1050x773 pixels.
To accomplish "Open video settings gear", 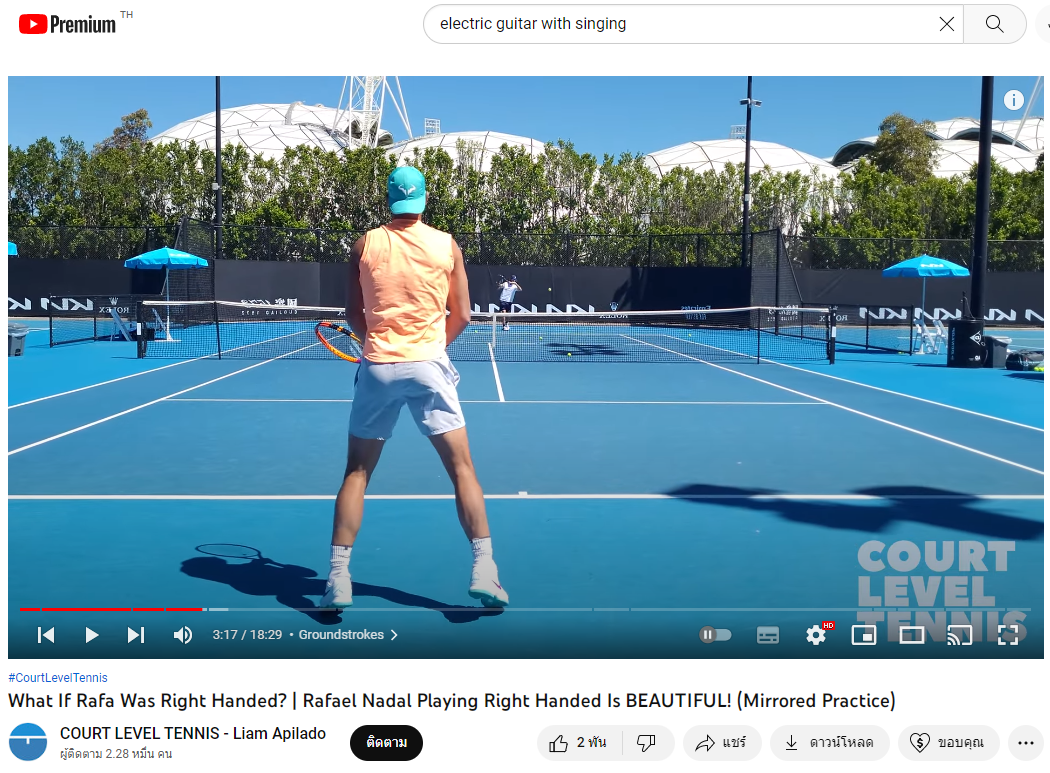I will [x=816, y=634].
